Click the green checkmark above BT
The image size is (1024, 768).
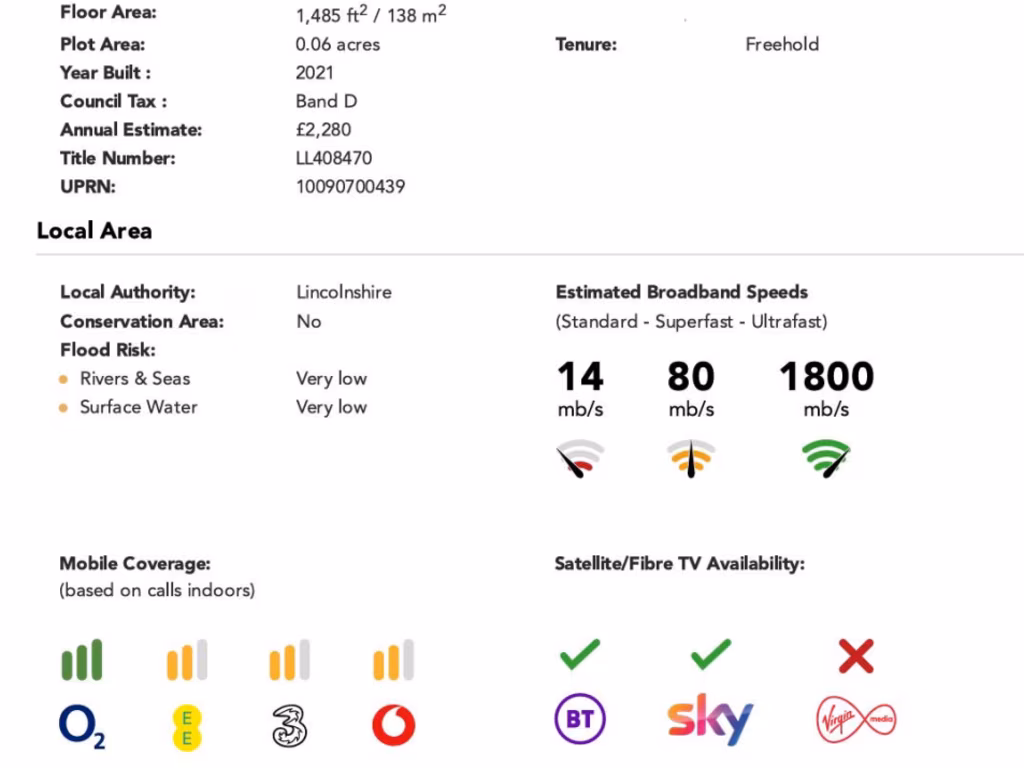click(580, 655)
